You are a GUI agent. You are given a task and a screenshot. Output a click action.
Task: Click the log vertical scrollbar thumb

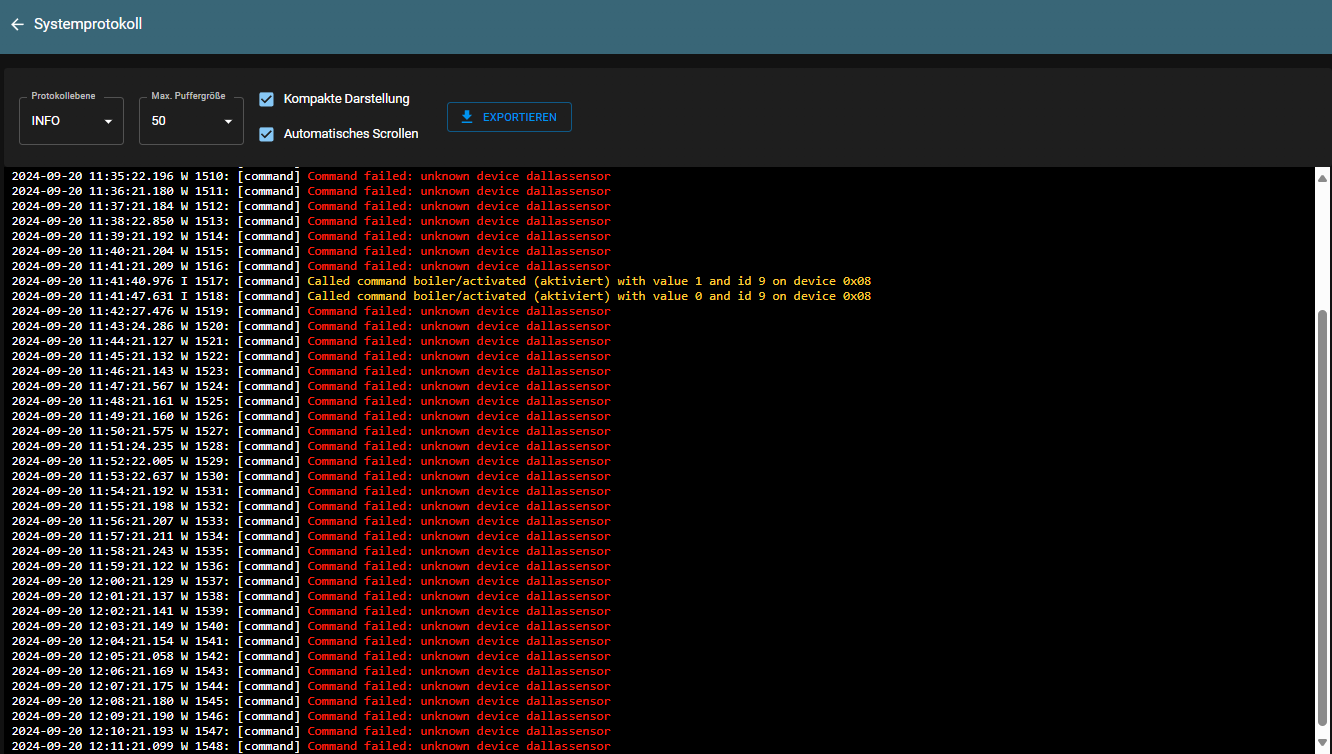1323,517
